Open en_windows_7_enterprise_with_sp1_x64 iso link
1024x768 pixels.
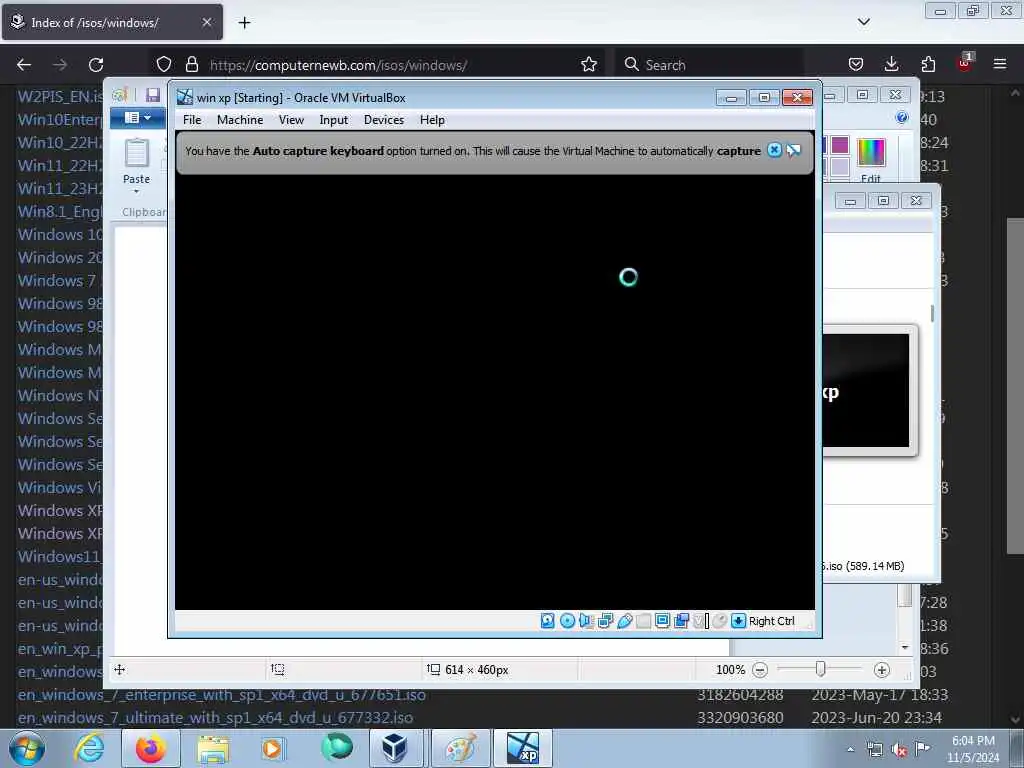click(221, 695)
